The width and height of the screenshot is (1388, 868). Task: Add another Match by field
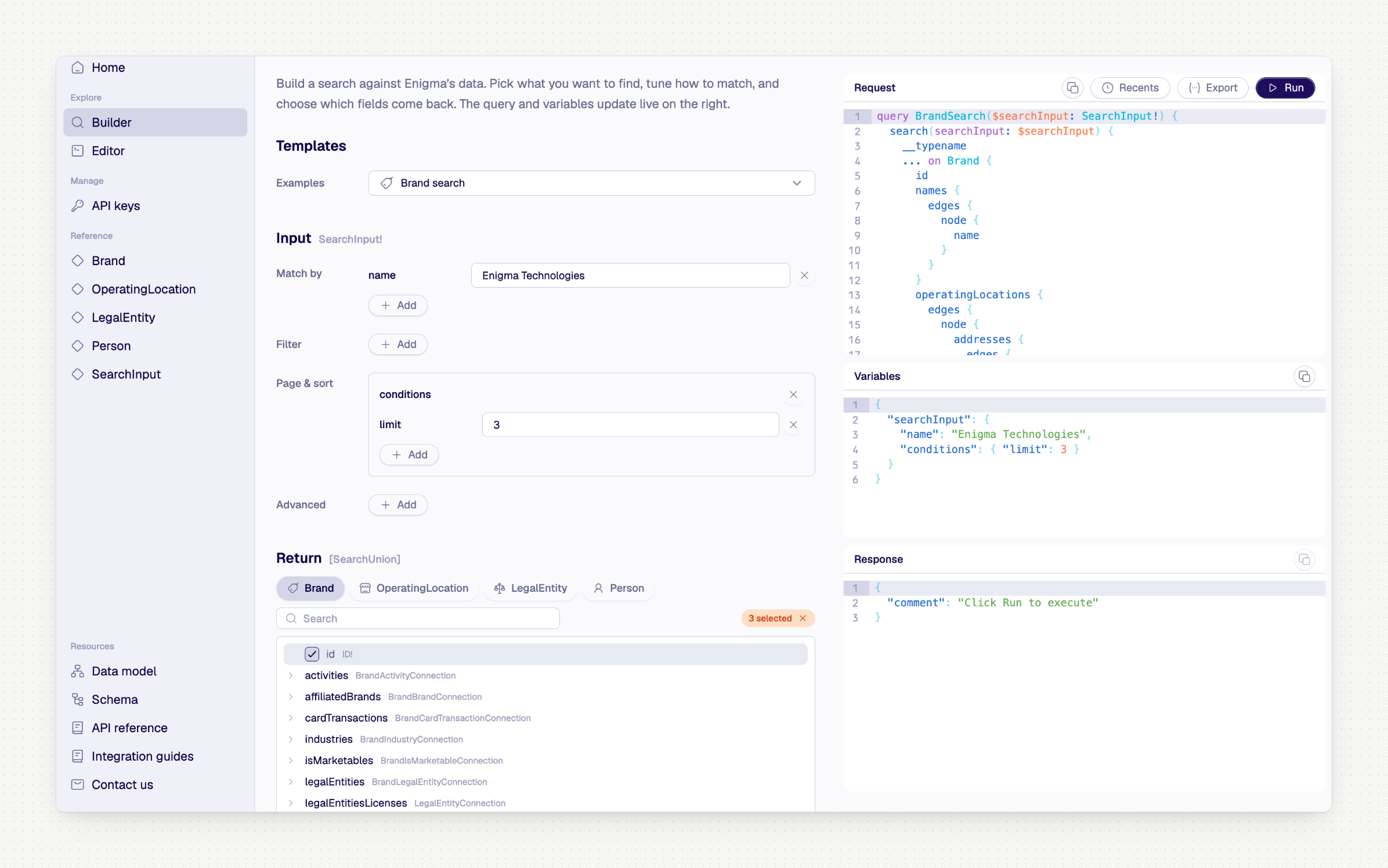coord(398,306)
